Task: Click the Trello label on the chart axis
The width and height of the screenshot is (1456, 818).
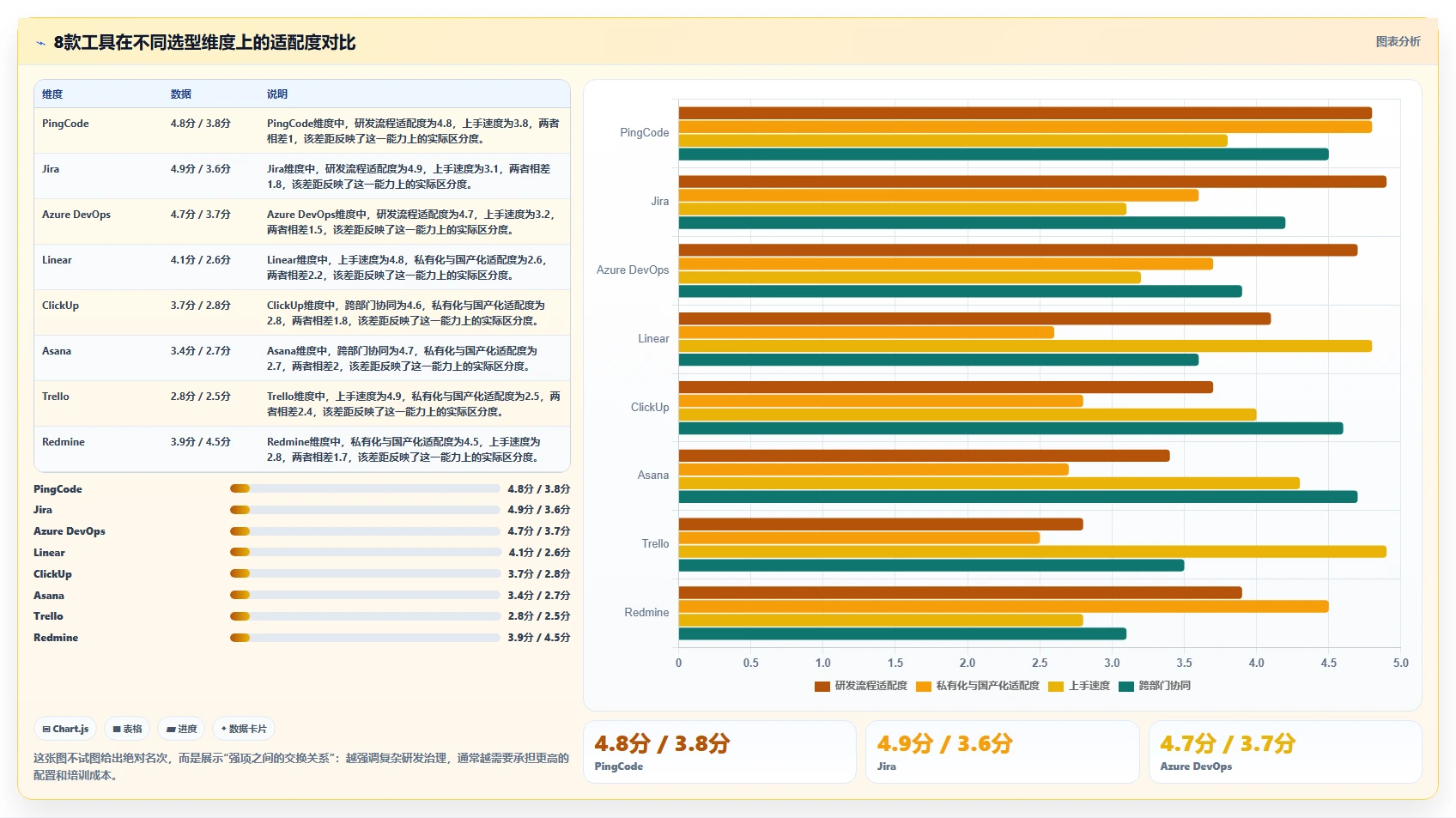Action: [x=655, y=544]
